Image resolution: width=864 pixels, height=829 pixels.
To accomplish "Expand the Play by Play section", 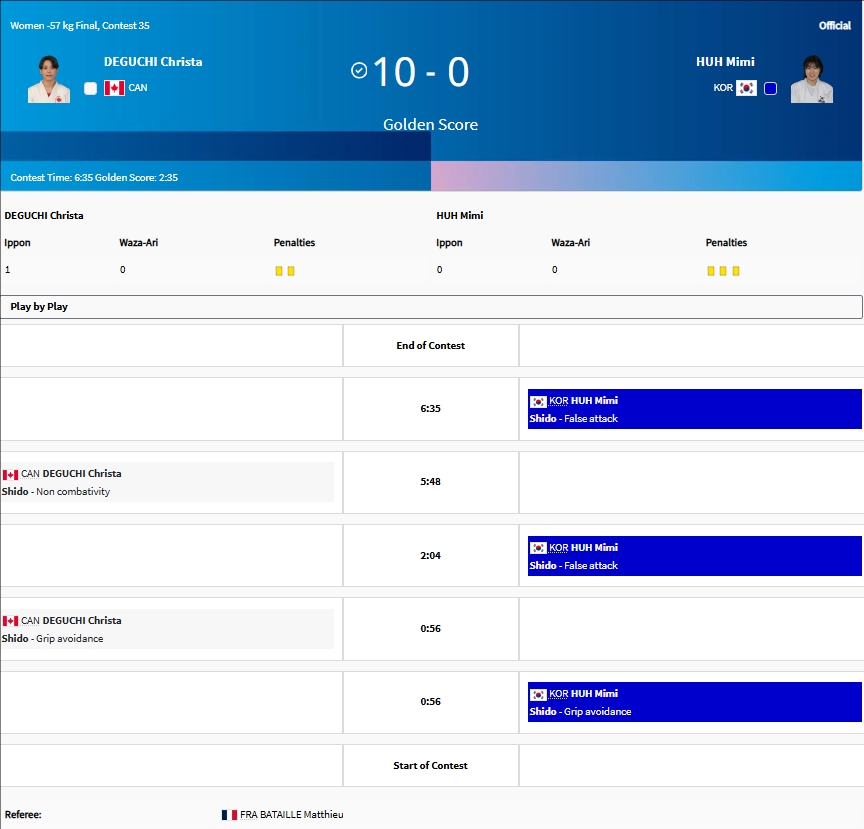I will point(431,307).
